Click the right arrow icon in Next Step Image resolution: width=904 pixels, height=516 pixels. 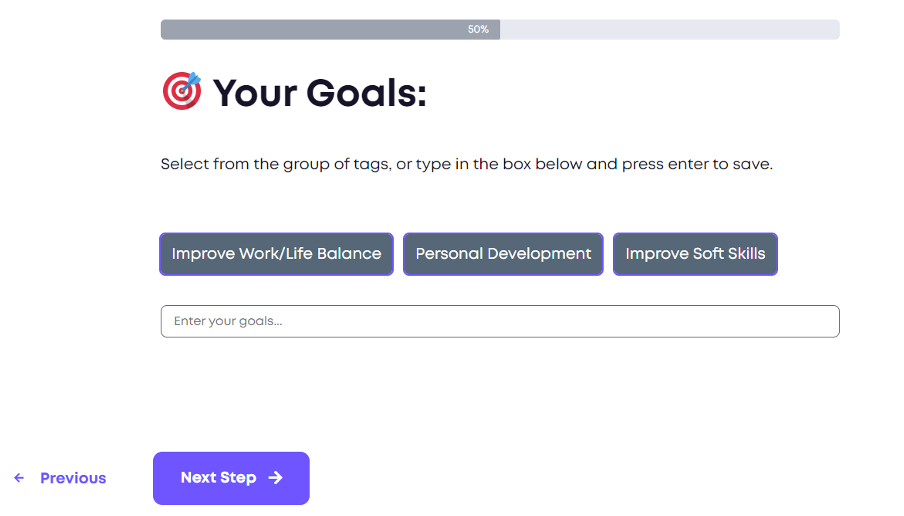click(276, 478)
